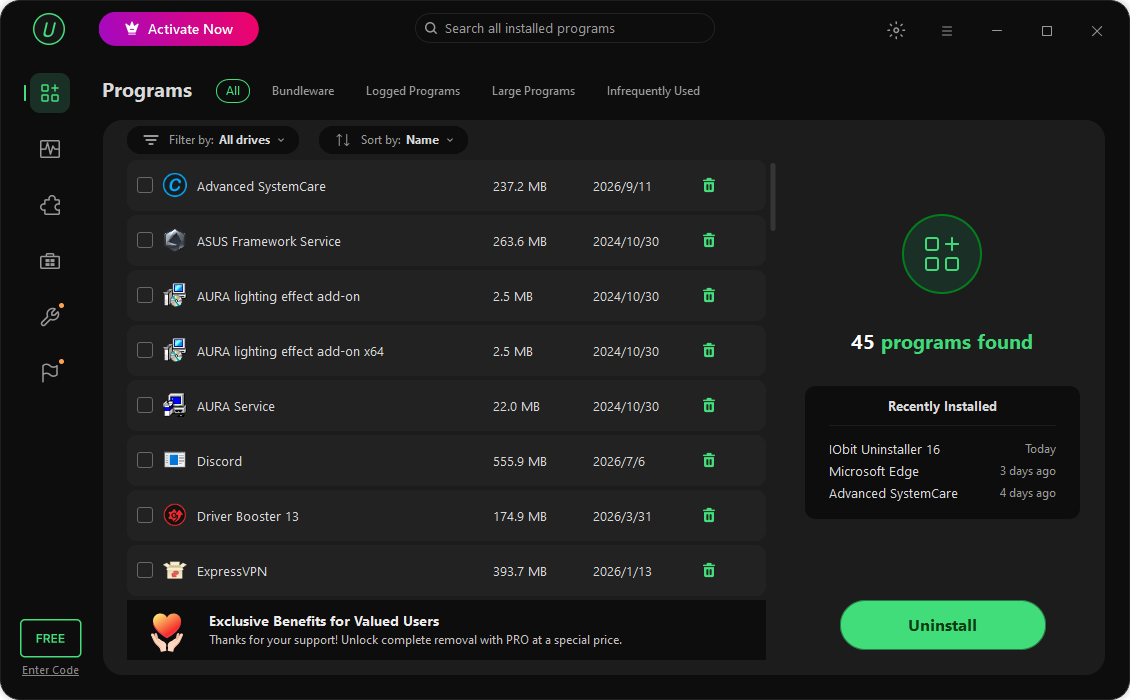
Task: Click the 2026/3/31 install date
Action: (622, 517)
